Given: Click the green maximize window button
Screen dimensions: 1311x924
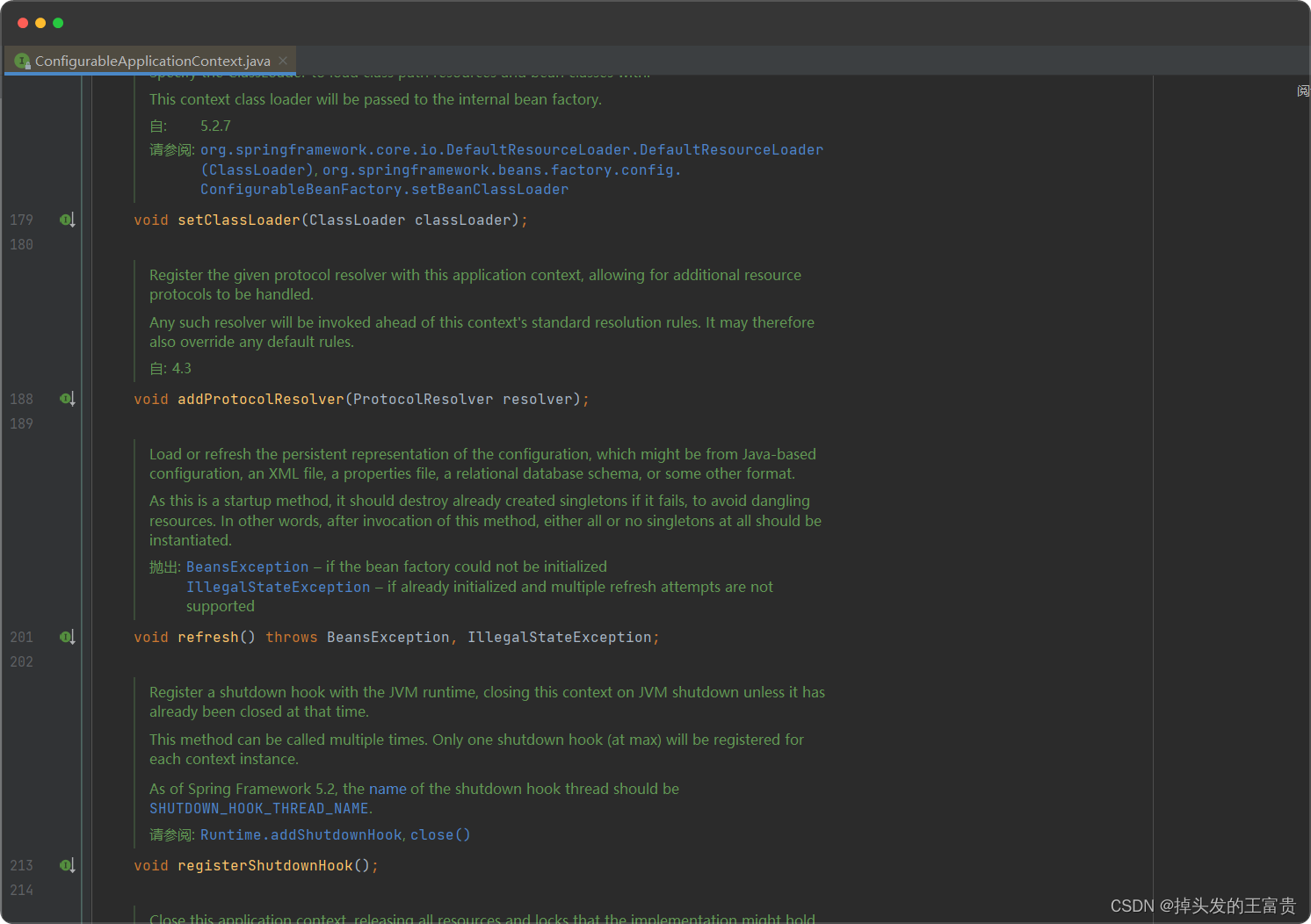Looking at the screenshot, I should point(58,23).
